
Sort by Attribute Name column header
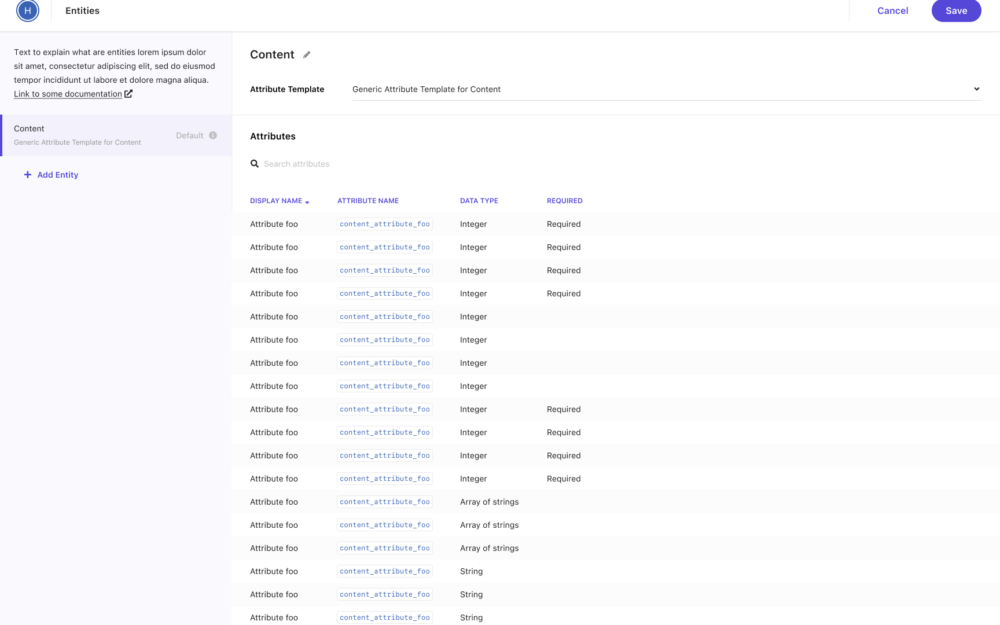[x=368, y=201]
